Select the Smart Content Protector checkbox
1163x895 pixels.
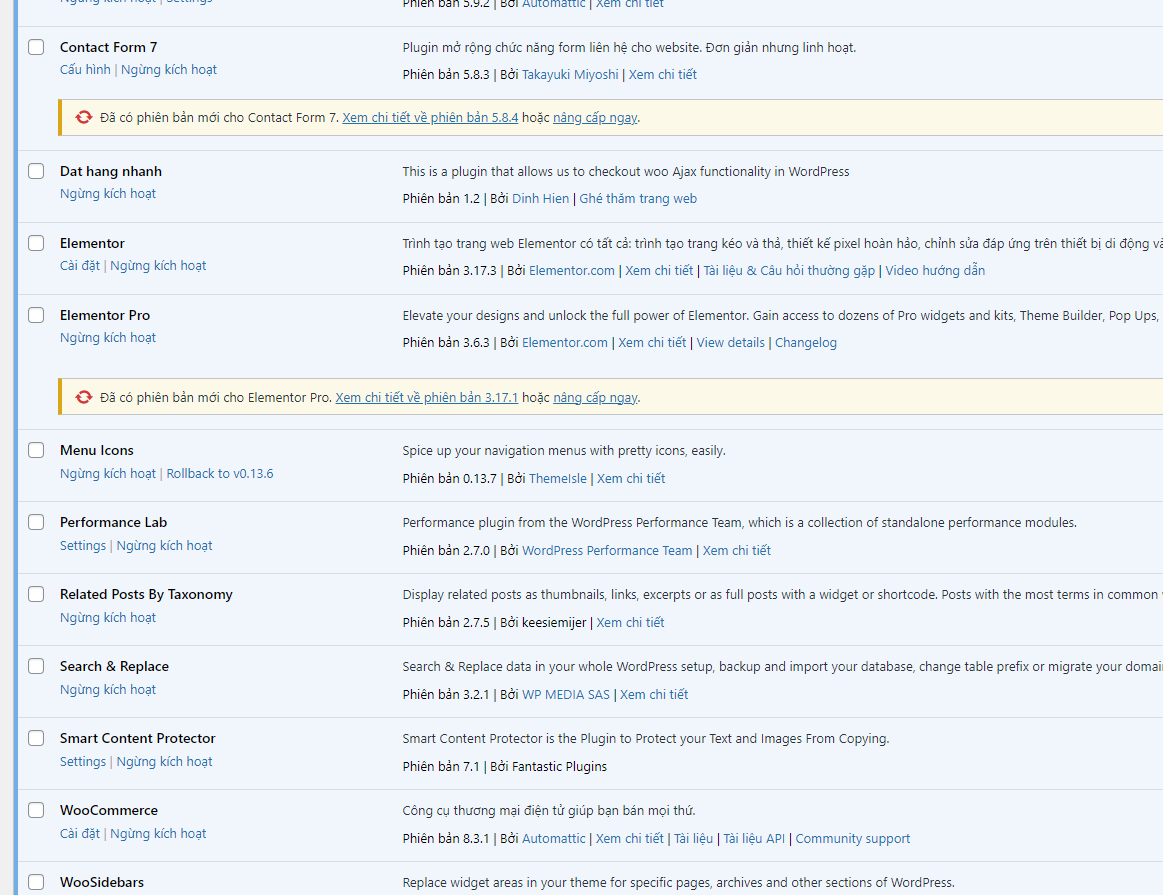tap(36, 738)
